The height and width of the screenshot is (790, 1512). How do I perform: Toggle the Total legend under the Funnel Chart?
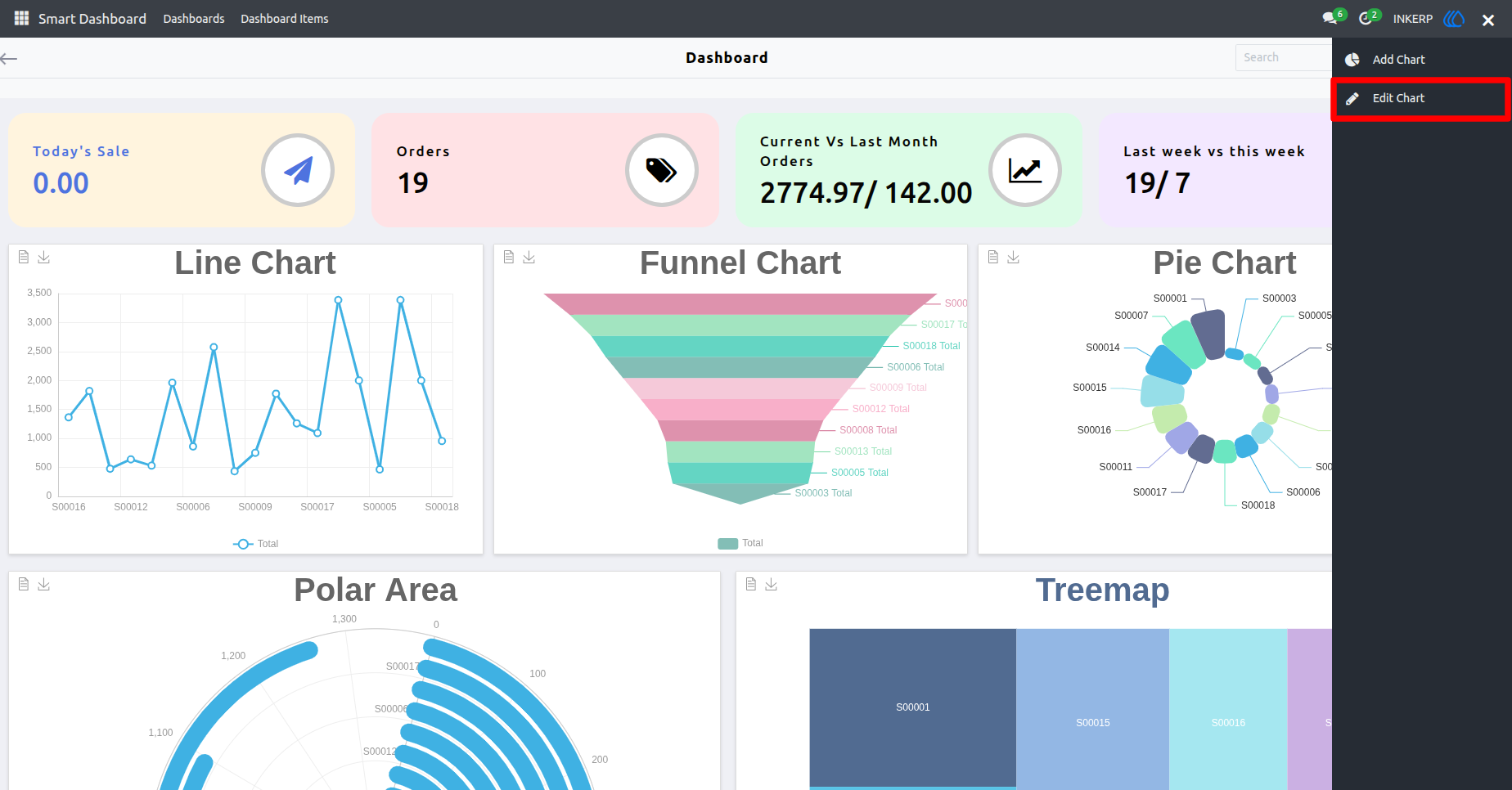pos(740,543)
